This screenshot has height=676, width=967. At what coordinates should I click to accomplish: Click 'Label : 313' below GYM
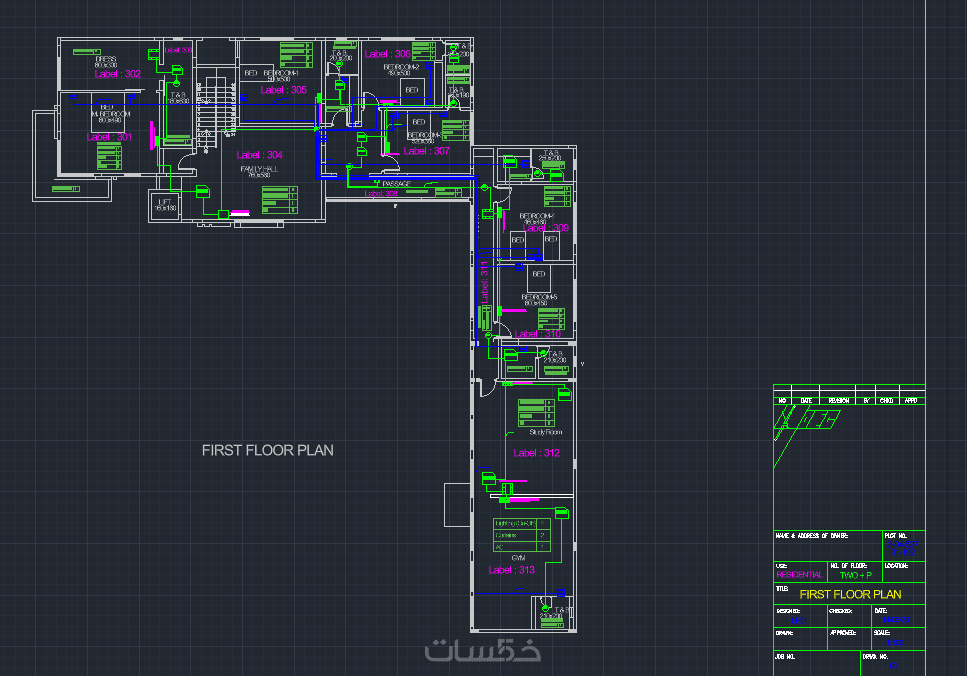click(511, 570)
